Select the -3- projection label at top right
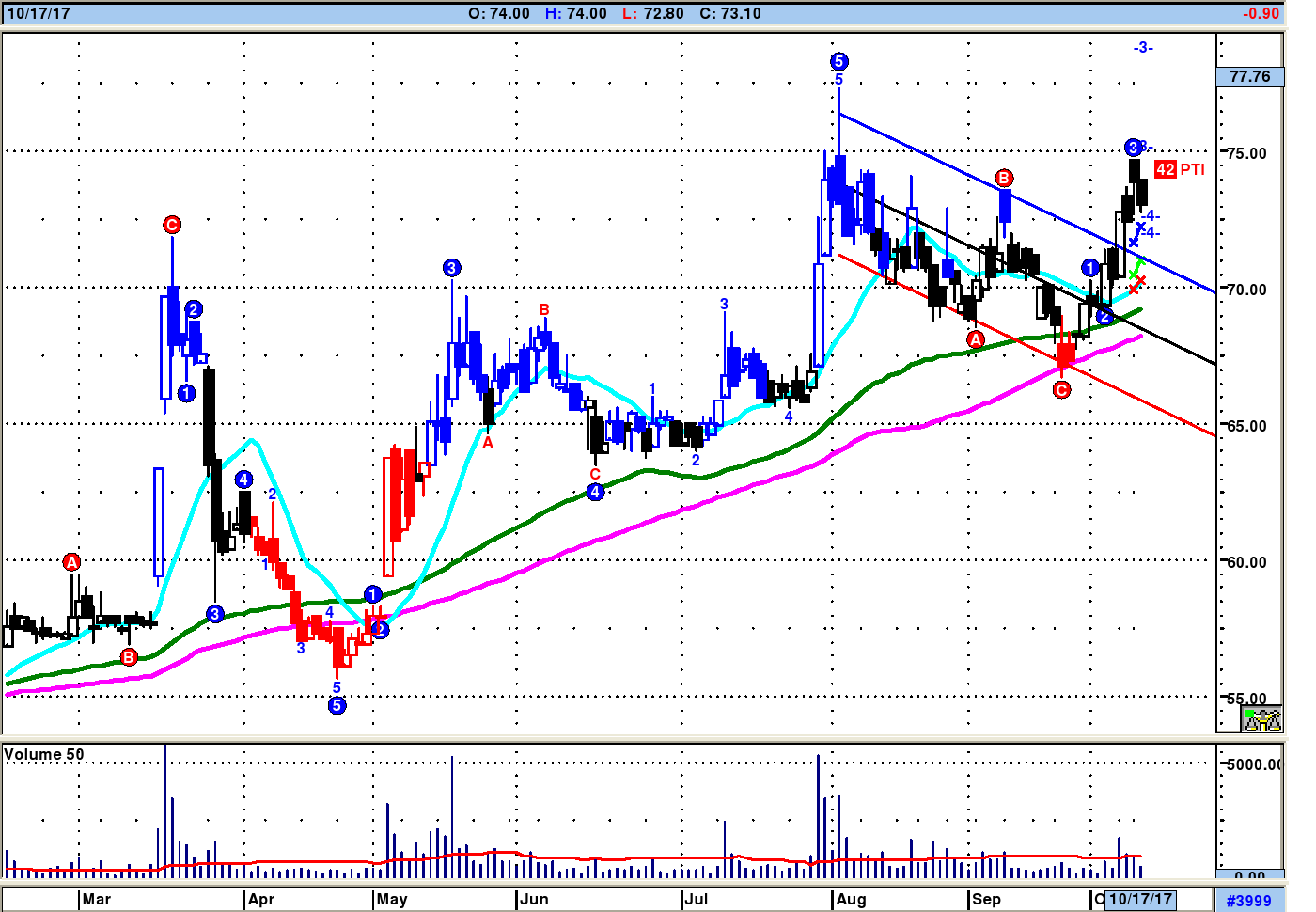The width and height of the screenshot is (1316, 912). (1142, 47)
